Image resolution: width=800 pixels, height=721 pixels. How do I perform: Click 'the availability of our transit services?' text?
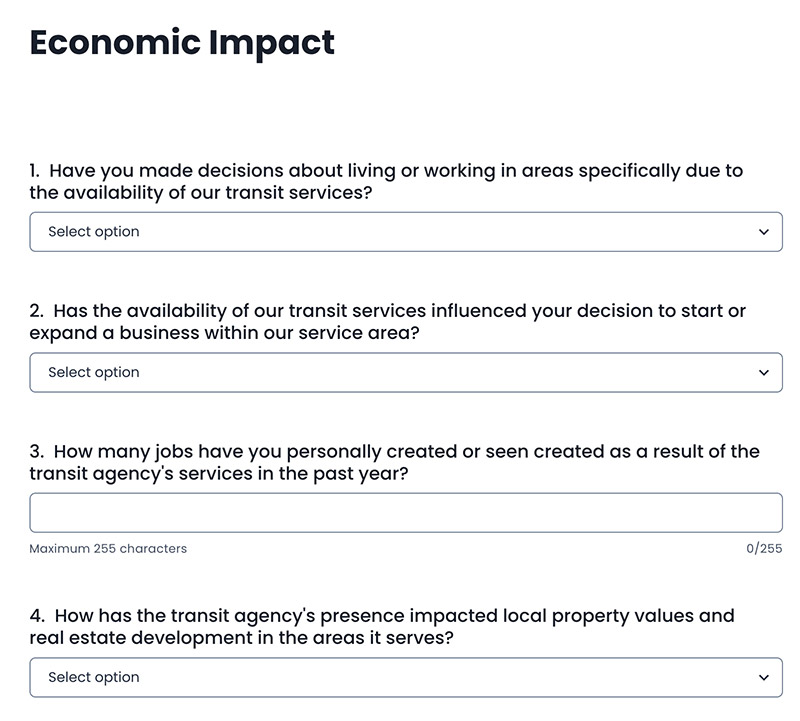coord(201,193)
